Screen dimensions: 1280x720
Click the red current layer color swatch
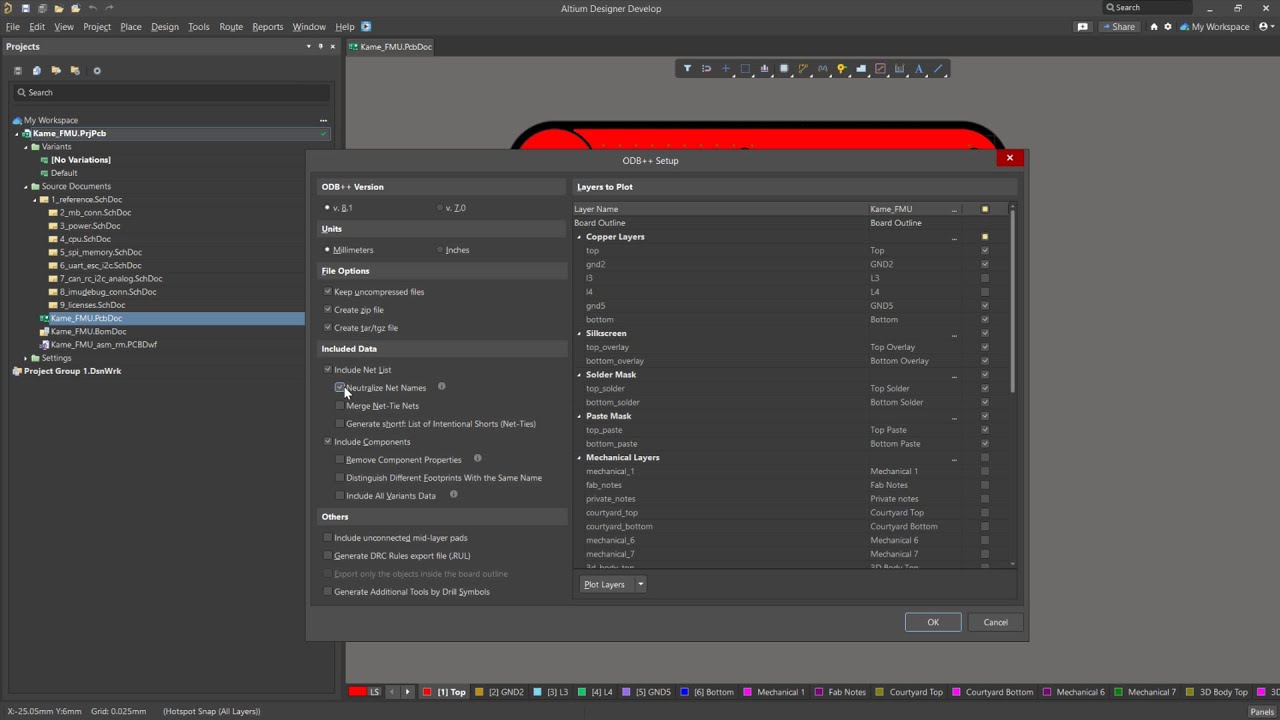(x=357, y=692)
